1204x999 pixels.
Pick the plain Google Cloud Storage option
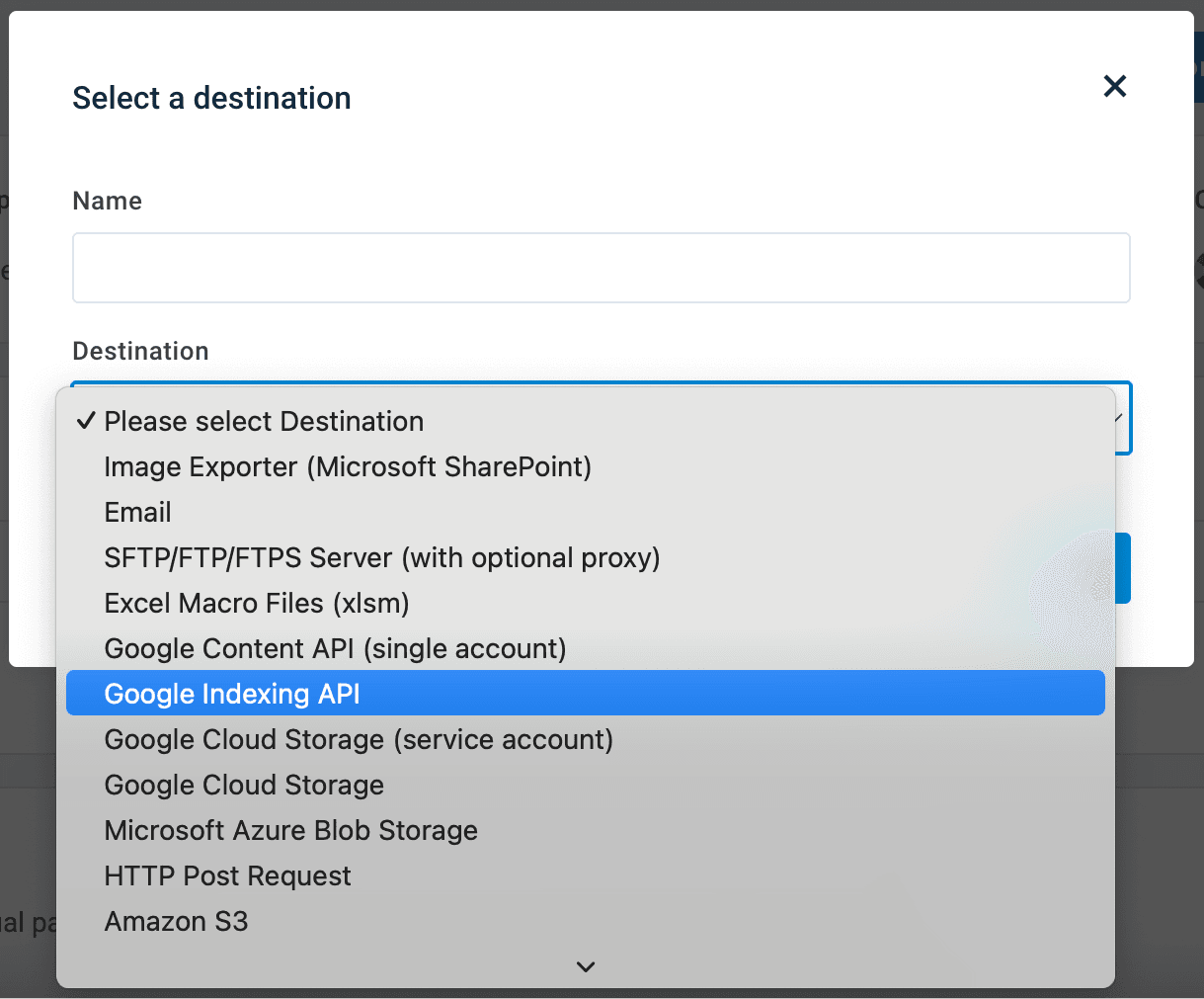(244, 786)
